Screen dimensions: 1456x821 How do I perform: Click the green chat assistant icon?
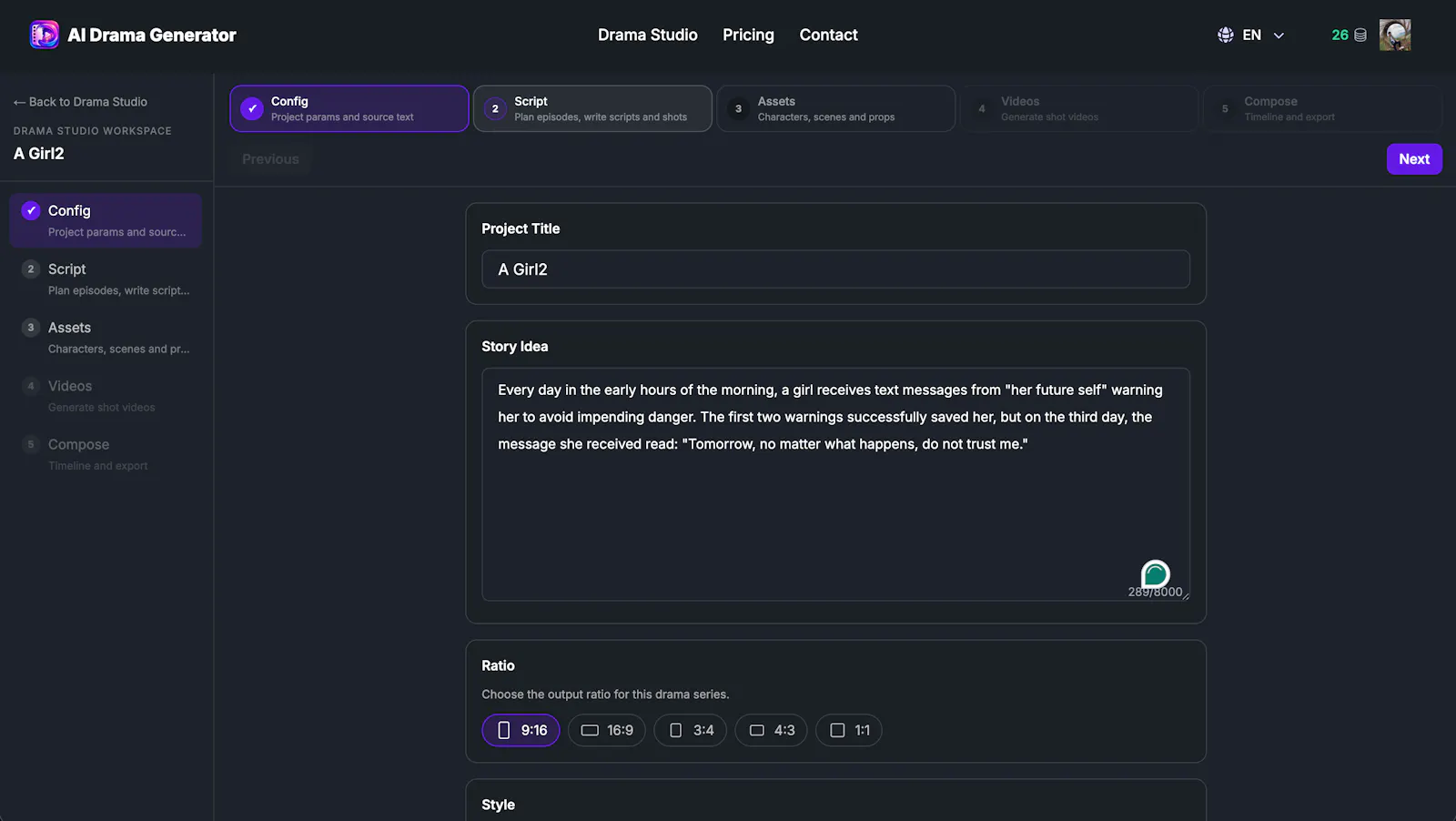click(x=1155, y=574)
